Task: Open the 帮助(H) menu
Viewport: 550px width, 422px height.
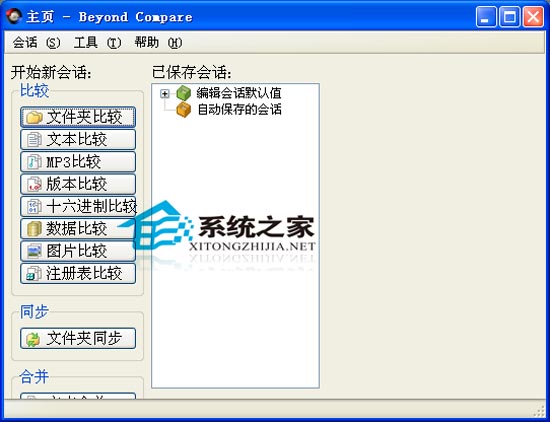Action: (x=158, y=43)
